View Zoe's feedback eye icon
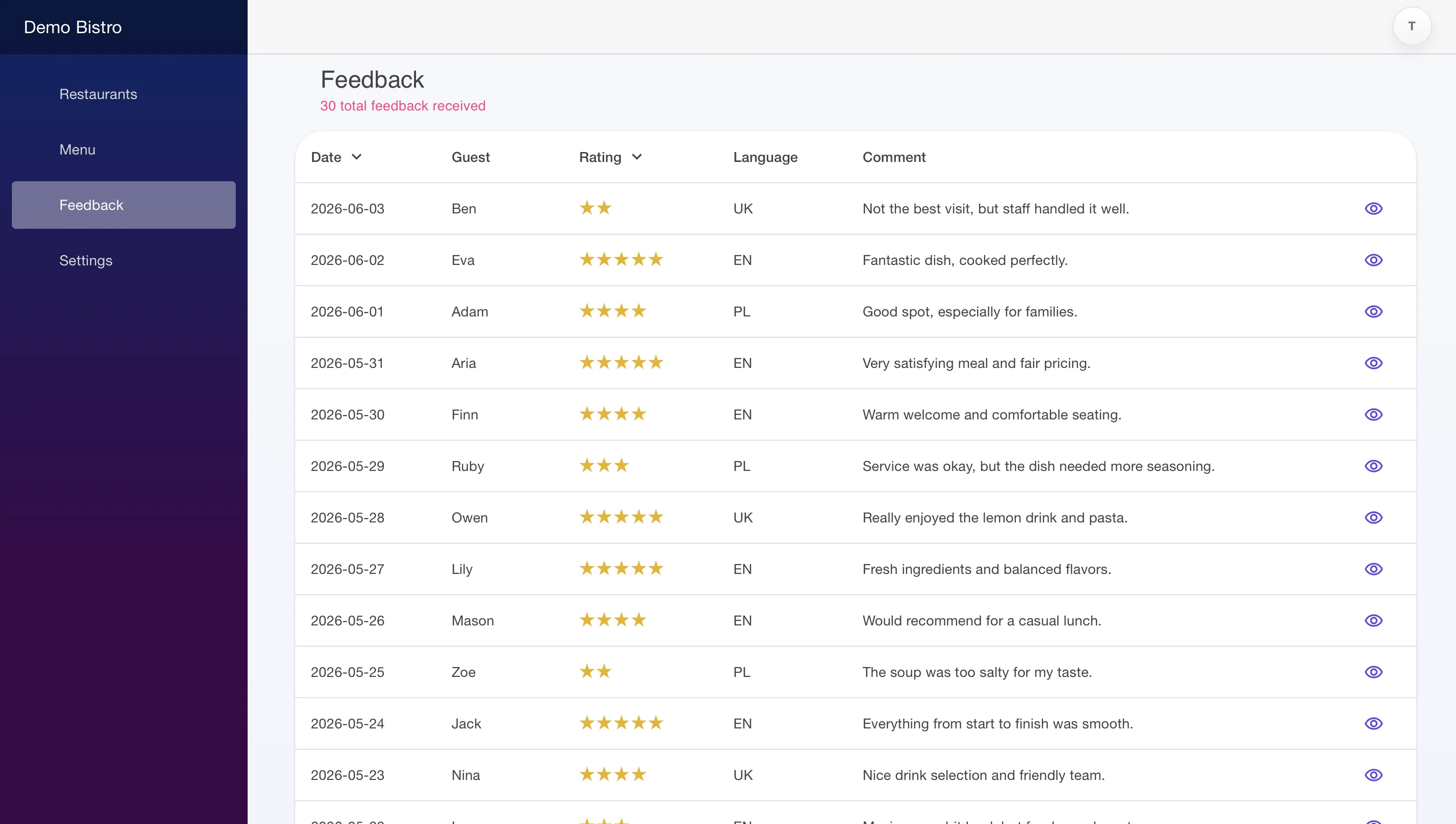The width and height of the screenshot is (1456, 824). [1373, 672]
